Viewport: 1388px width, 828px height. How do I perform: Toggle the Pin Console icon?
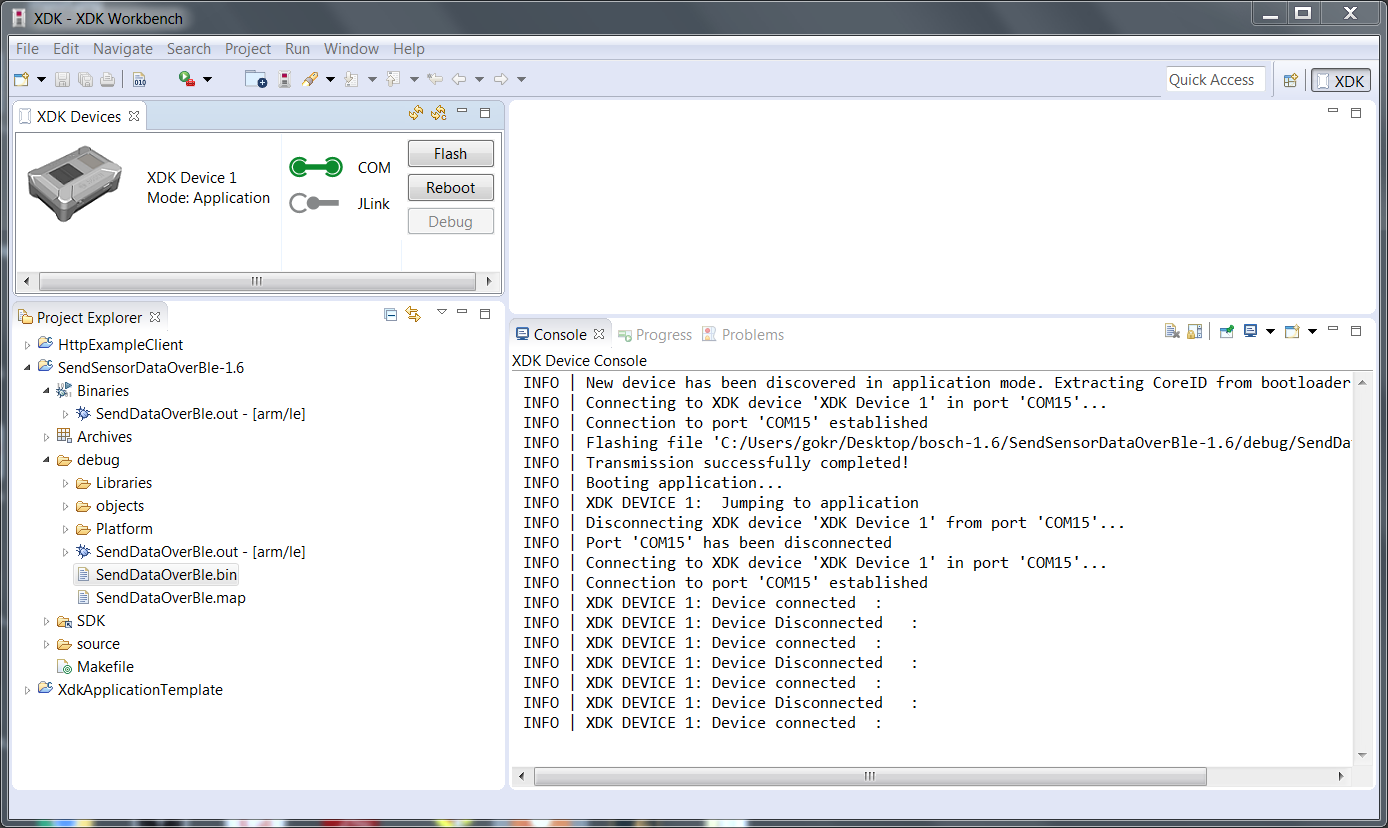pos(1226,331)
